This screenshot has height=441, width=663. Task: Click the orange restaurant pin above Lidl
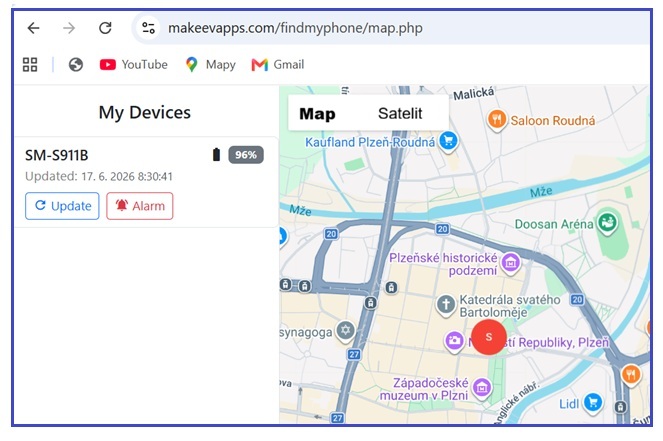point(631,375)
